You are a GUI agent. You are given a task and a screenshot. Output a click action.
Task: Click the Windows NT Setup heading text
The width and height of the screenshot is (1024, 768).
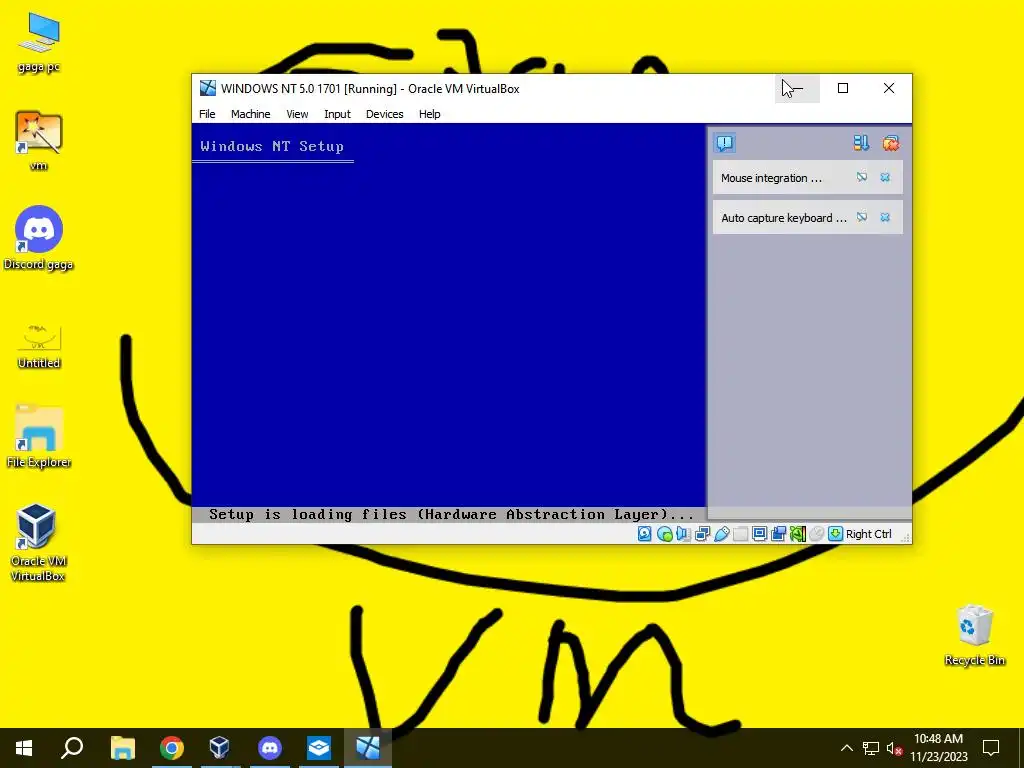pyautogui.click(x=272, y=146)
